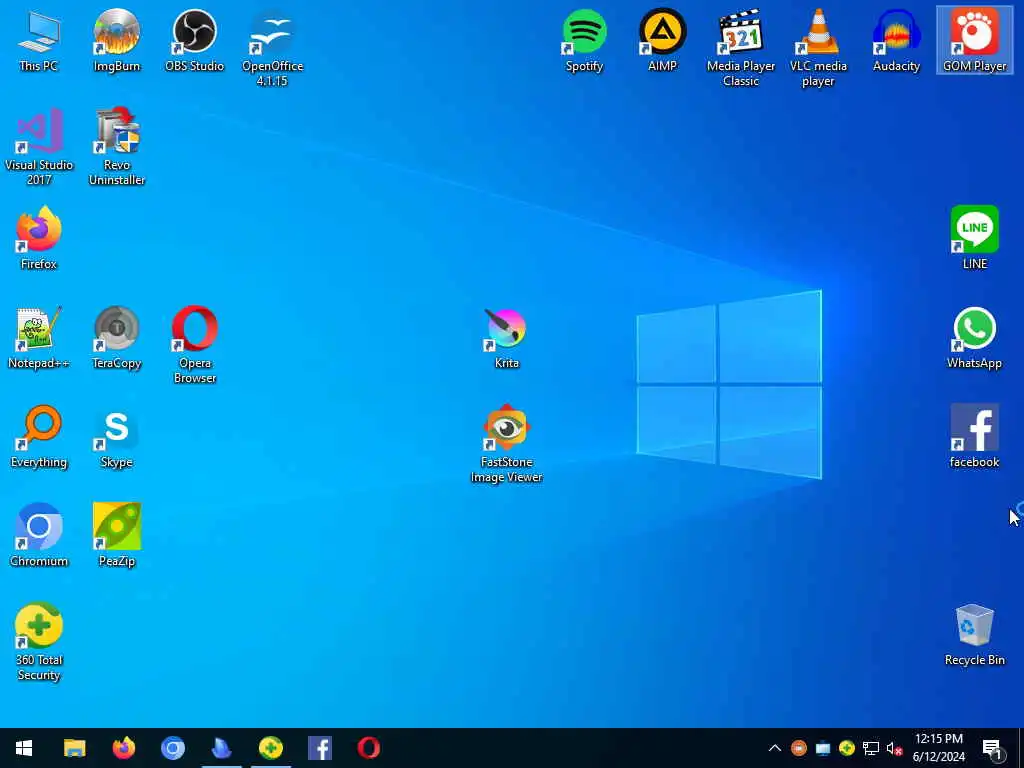Launch ImgBurn from the desktop
The width and height of the screenshot is (1024, 768).
tap(116, 40)
